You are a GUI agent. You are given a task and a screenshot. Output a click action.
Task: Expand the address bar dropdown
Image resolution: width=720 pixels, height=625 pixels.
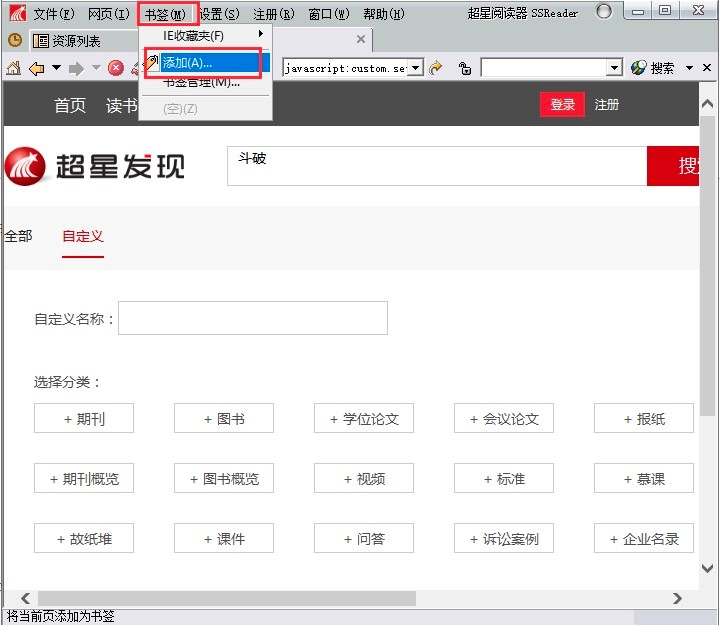416,68
